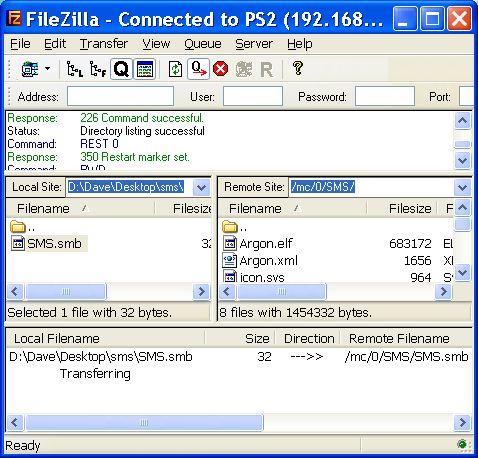Select SMS.smb in the local pane
Image resolution: width=478 pixels, height=458 pixels.
coord(54,244)
